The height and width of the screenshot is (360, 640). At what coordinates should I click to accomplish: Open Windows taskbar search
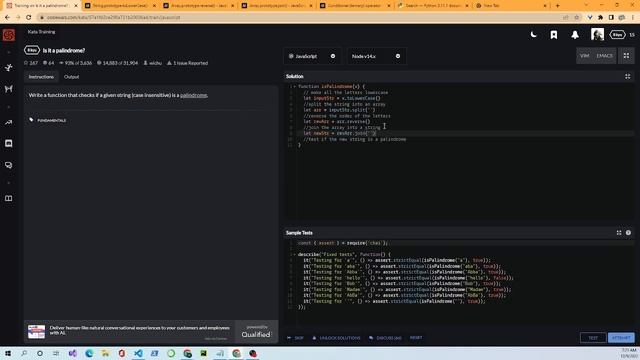pos(24,353)
